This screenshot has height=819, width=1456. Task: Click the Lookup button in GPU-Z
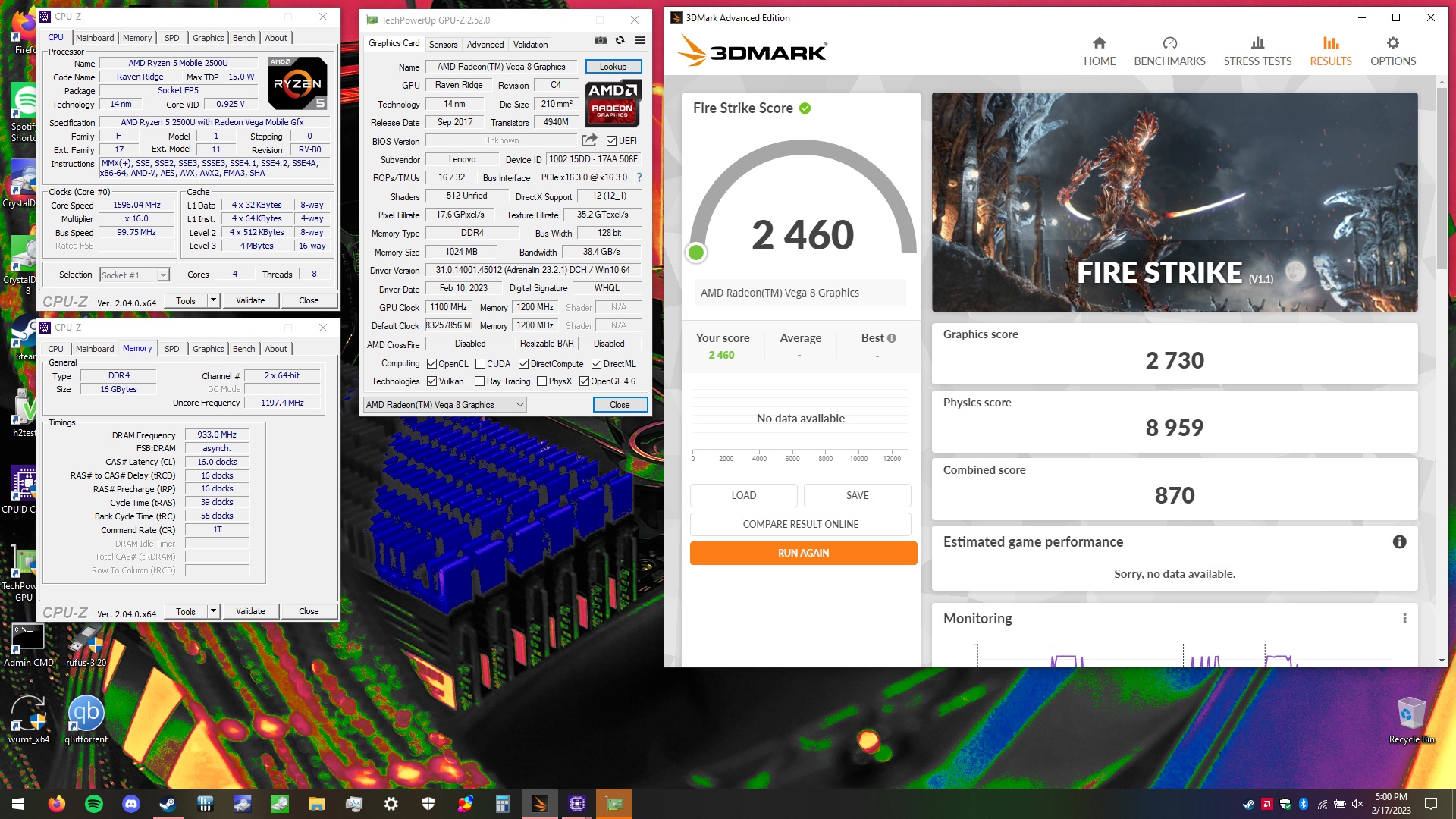[613, 67]
